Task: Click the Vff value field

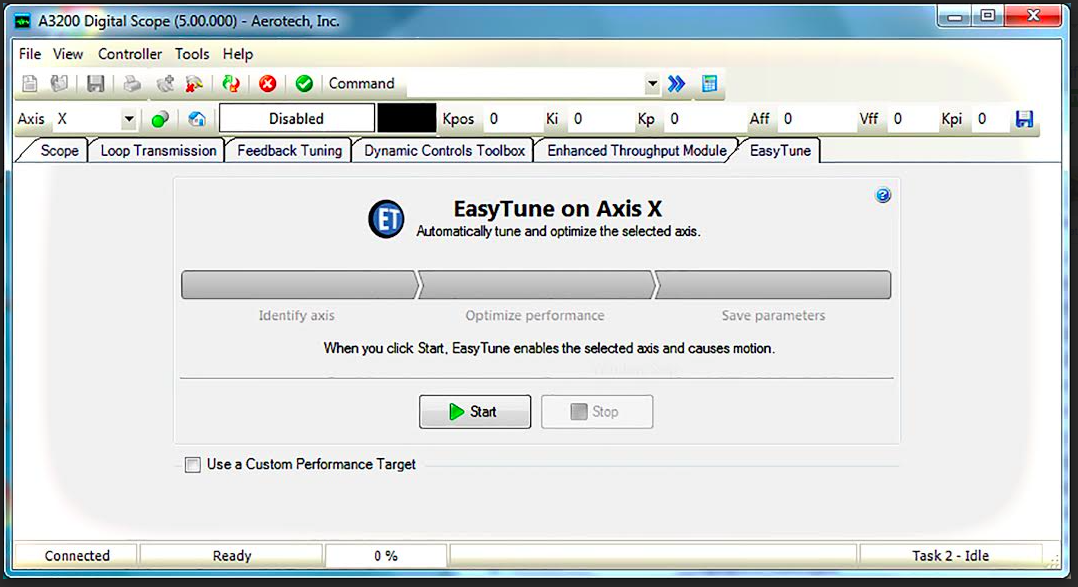Action: point(911,119)
